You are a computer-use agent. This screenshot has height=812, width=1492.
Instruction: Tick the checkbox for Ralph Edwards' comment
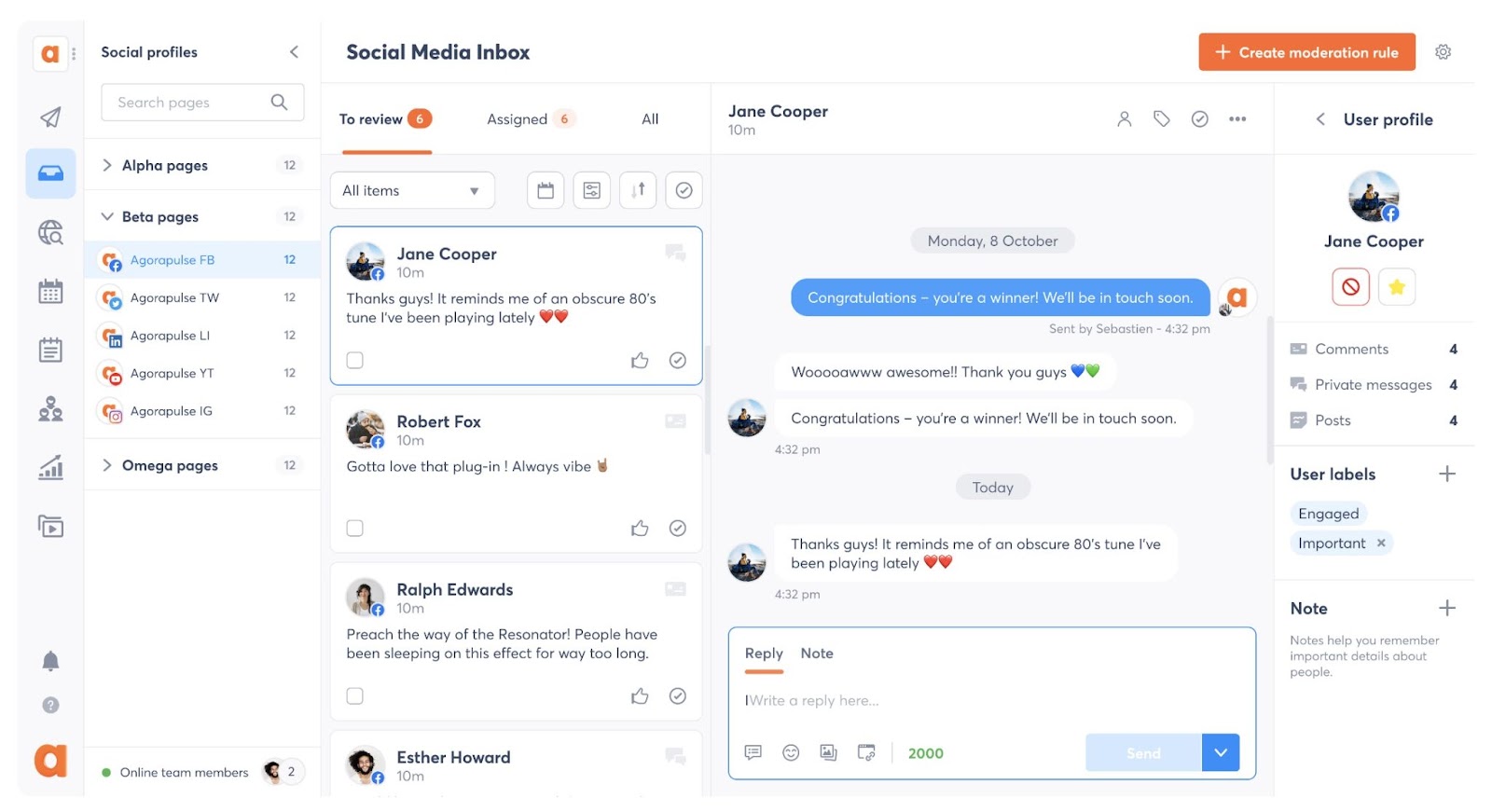tap(355, 696)
